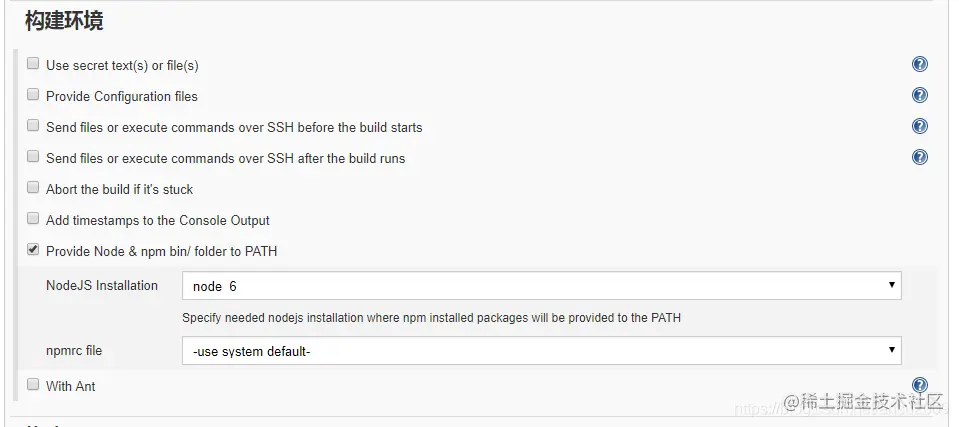959x427 pixels.
Task: Show help for SSH before the build starts
Action: [x=920, y=127]
